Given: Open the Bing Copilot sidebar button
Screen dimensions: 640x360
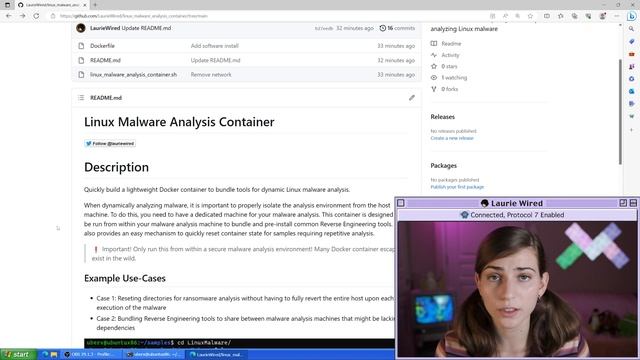Looking at the screenshot, I should tap(632, 16).
